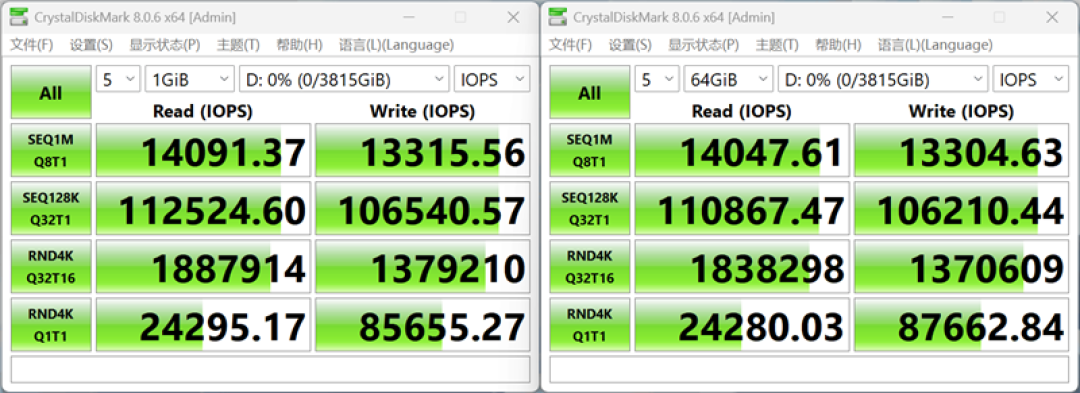Start RND4K Q1T1 test in right window
Screen dimensions: 1080x393
[590, 325]
